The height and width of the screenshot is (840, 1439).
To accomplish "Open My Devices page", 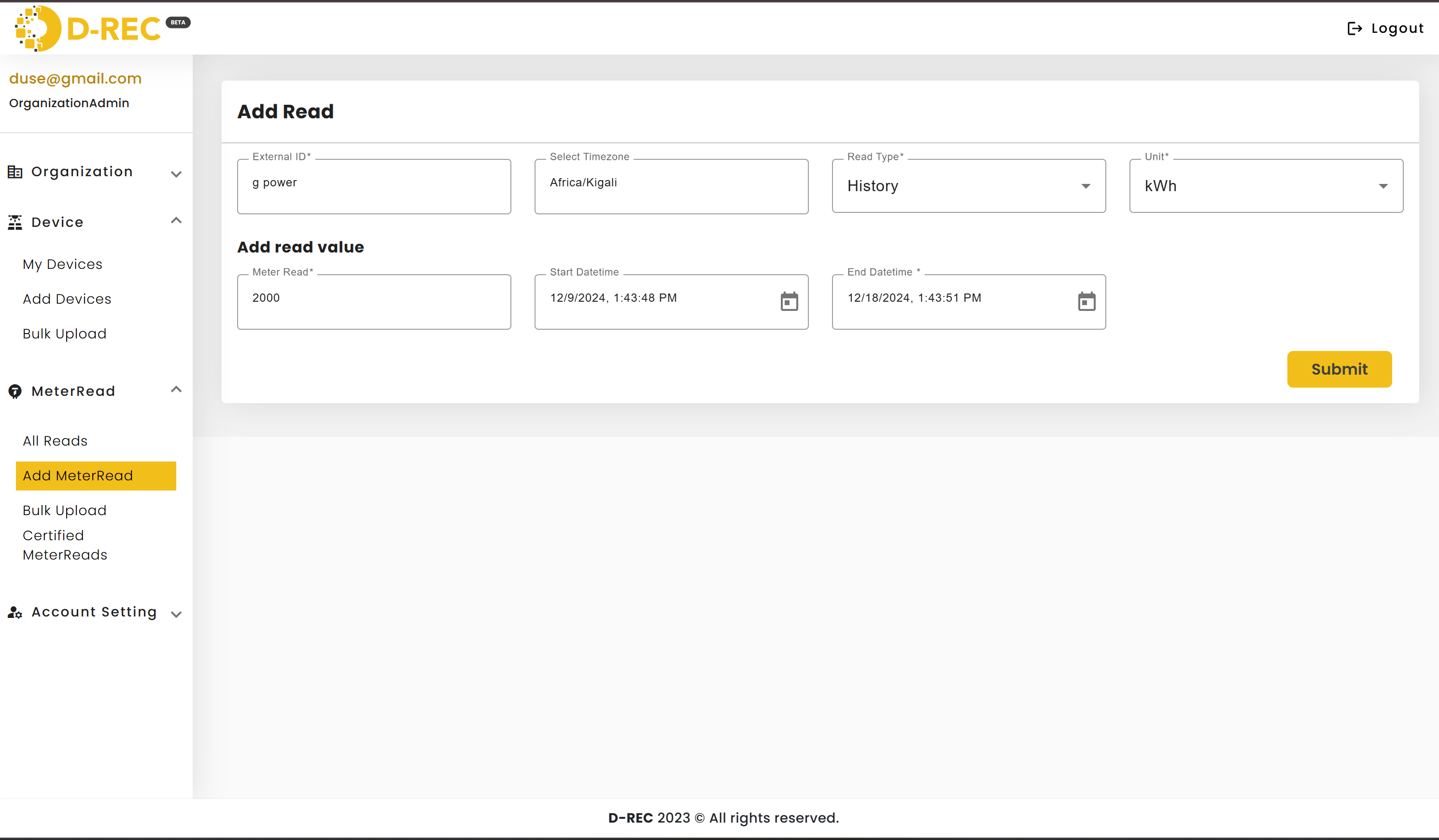I will tap(63, 265).
